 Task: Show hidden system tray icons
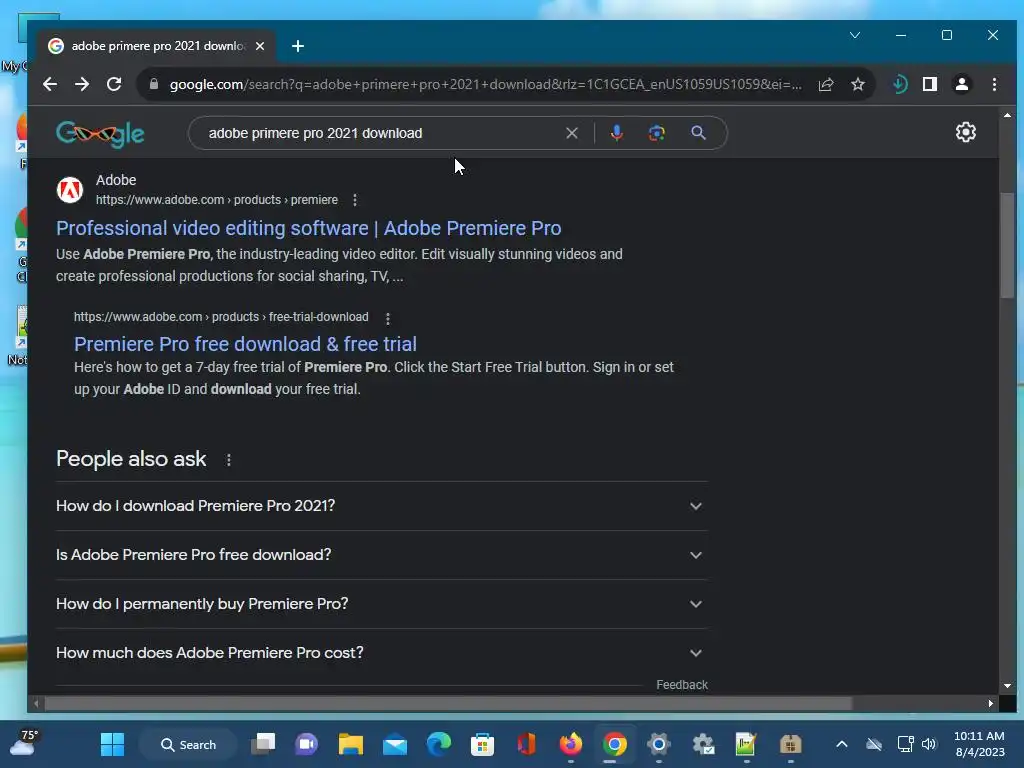(842, 744)
